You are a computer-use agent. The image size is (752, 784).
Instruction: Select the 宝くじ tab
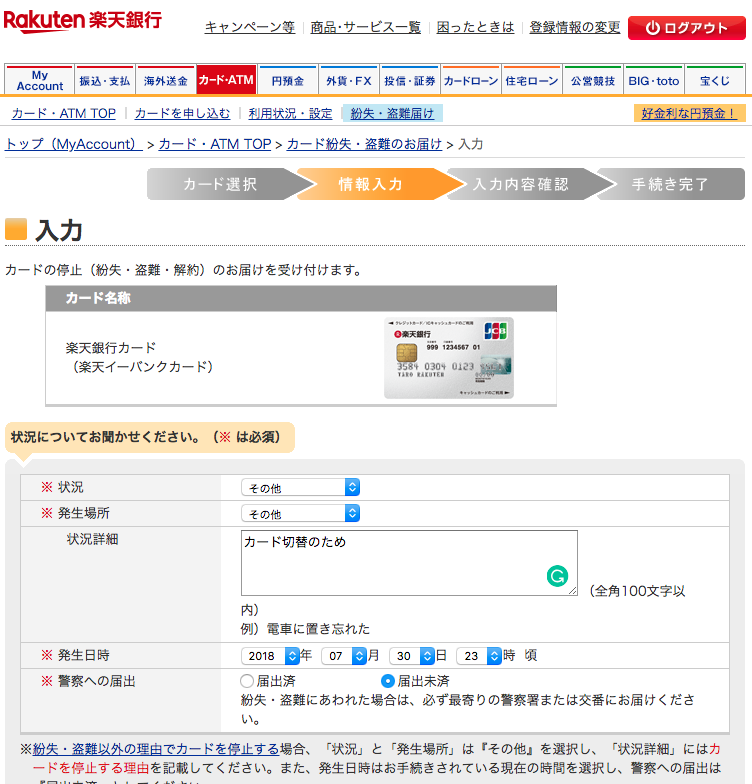(714, 80)
